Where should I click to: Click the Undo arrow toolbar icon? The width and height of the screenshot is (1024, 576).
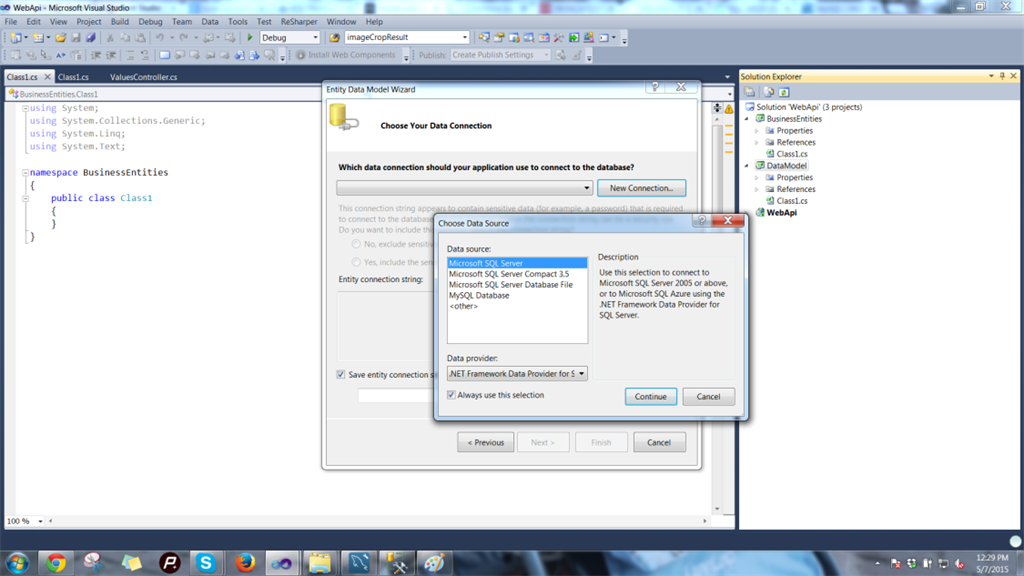tap(159, 38)
